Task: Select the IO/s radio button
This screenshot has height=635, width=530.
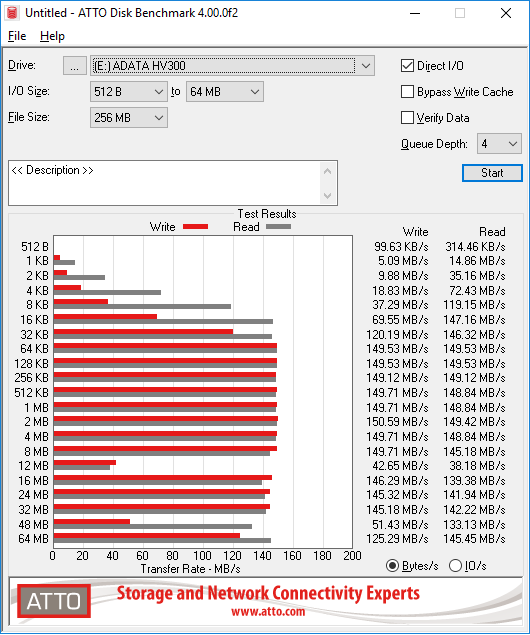Action: pyautogui.click(x=456, y=565)
